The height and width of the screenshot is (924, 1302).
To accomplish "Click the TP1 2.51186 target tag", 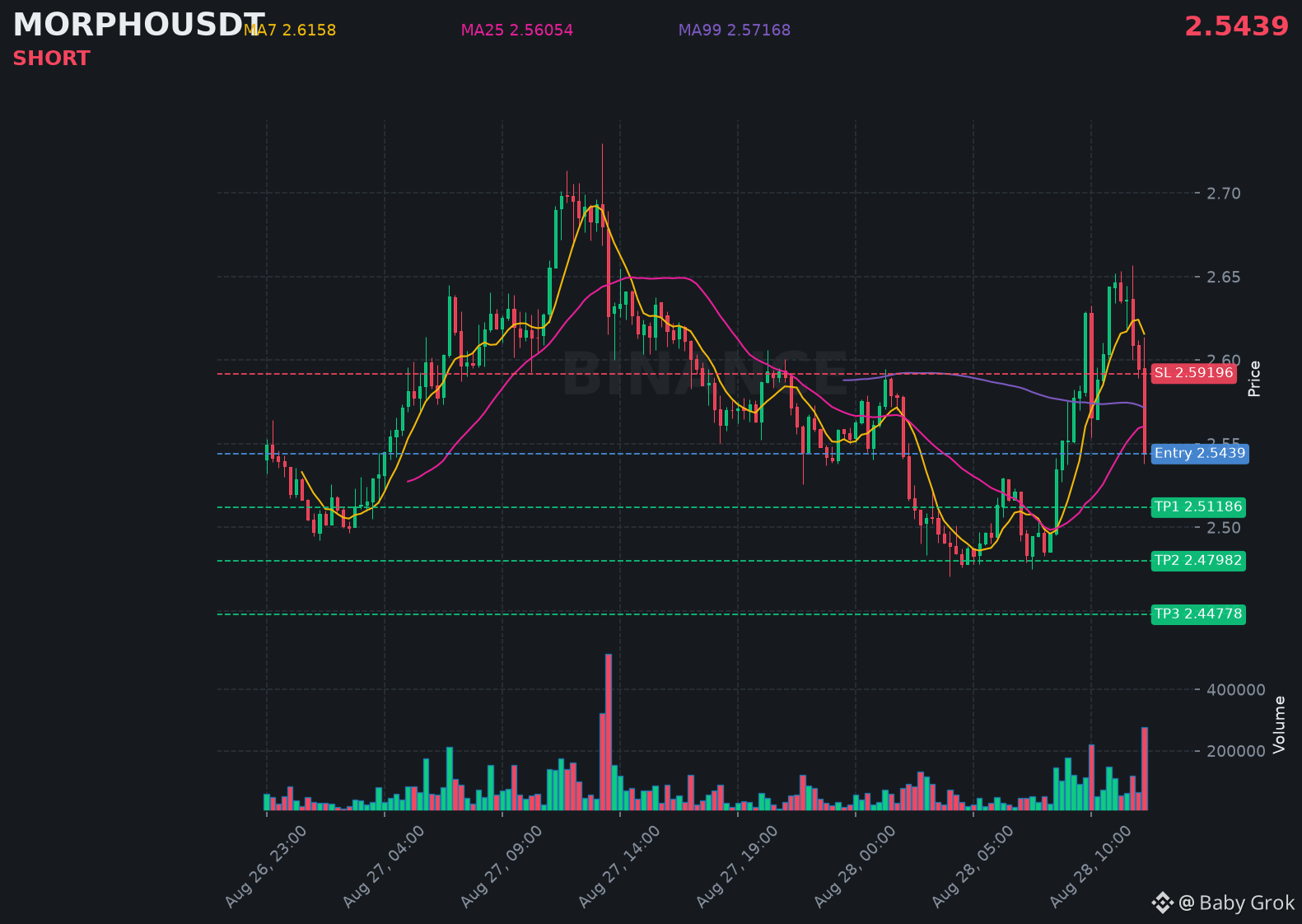I will pyautogui.click(x=1198, y=507).
